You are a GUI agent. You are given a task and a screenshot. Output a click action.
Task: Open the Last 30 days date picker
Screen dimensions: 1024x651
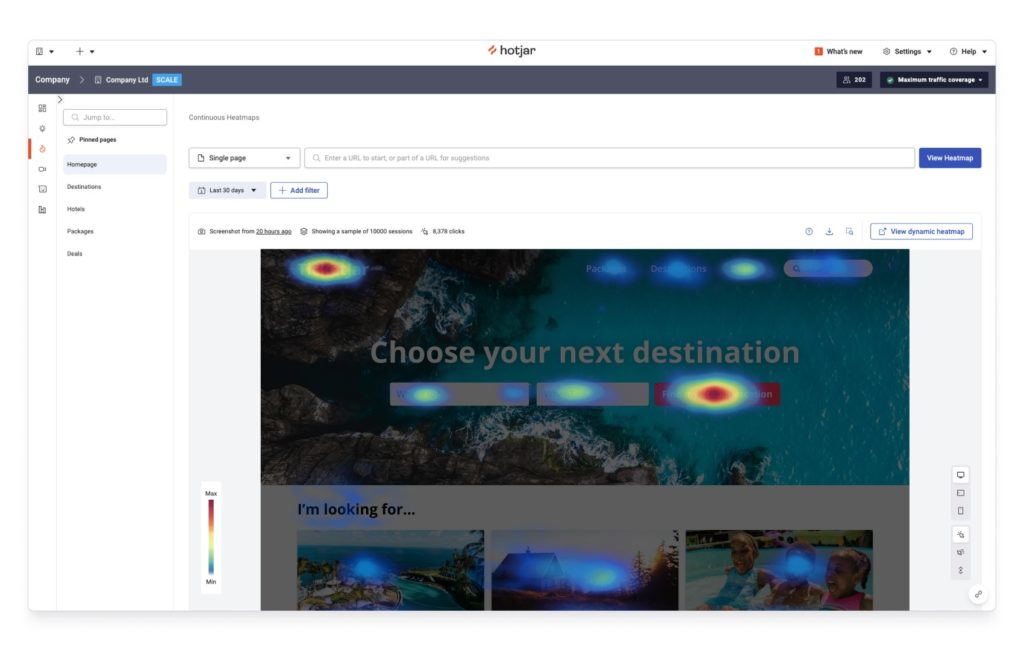click(x=228, y=190)
